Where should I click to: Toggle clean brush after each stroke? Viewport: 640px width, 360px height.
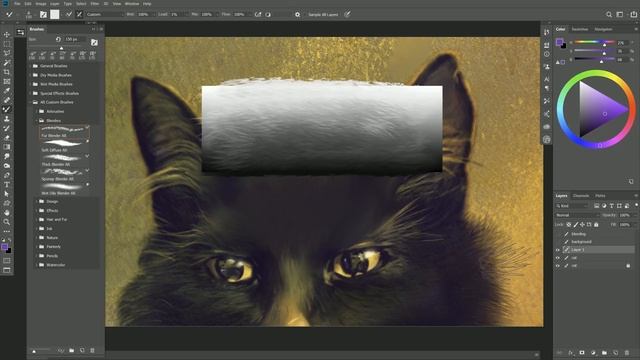[80, 14]
